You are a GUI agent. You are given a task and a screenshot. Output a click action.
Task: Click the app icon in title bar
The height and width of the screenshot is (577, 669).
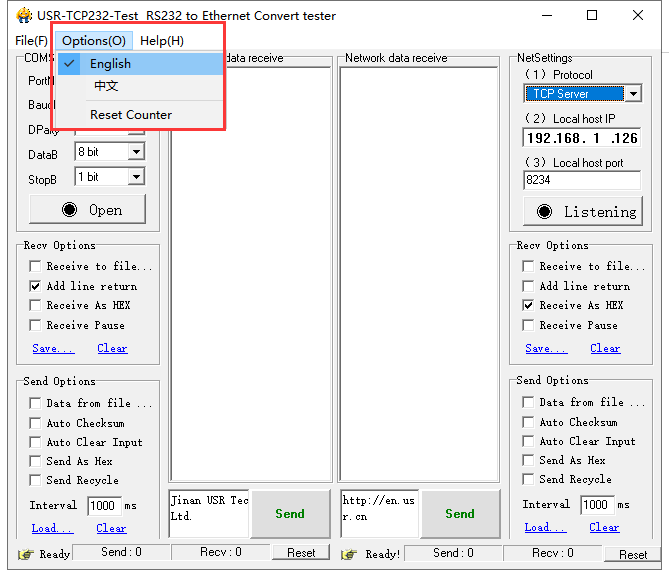tap(24, 16)
